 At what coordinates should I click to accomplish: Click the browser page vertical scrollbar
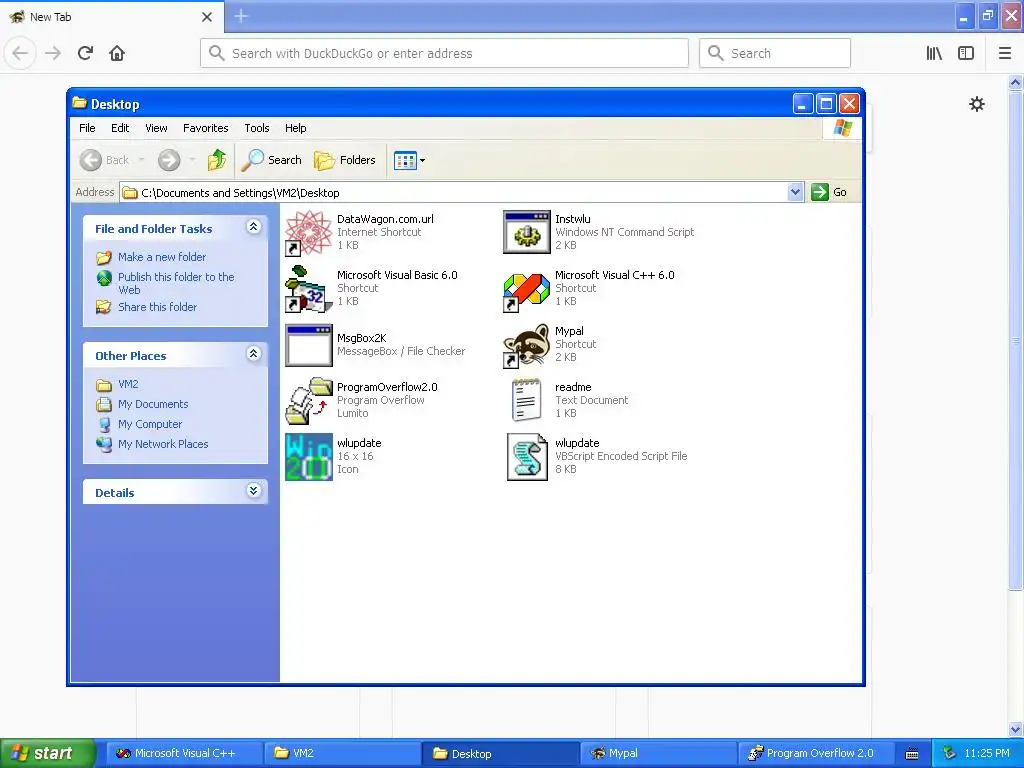[x=1015, y=340]
